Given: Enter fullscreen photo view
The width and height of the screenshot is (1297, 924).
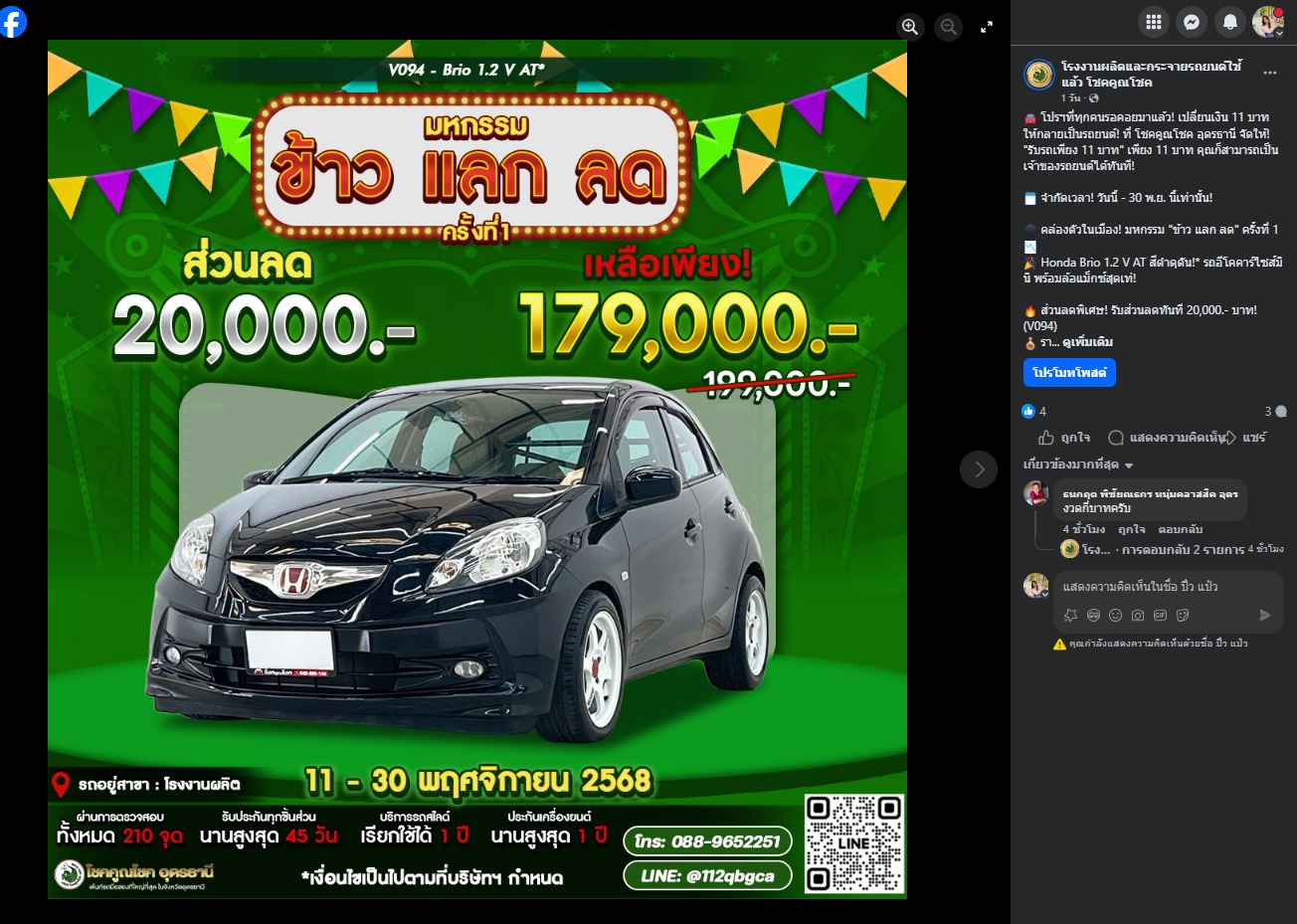Looking at the screenshot, I should pos(987,27).
